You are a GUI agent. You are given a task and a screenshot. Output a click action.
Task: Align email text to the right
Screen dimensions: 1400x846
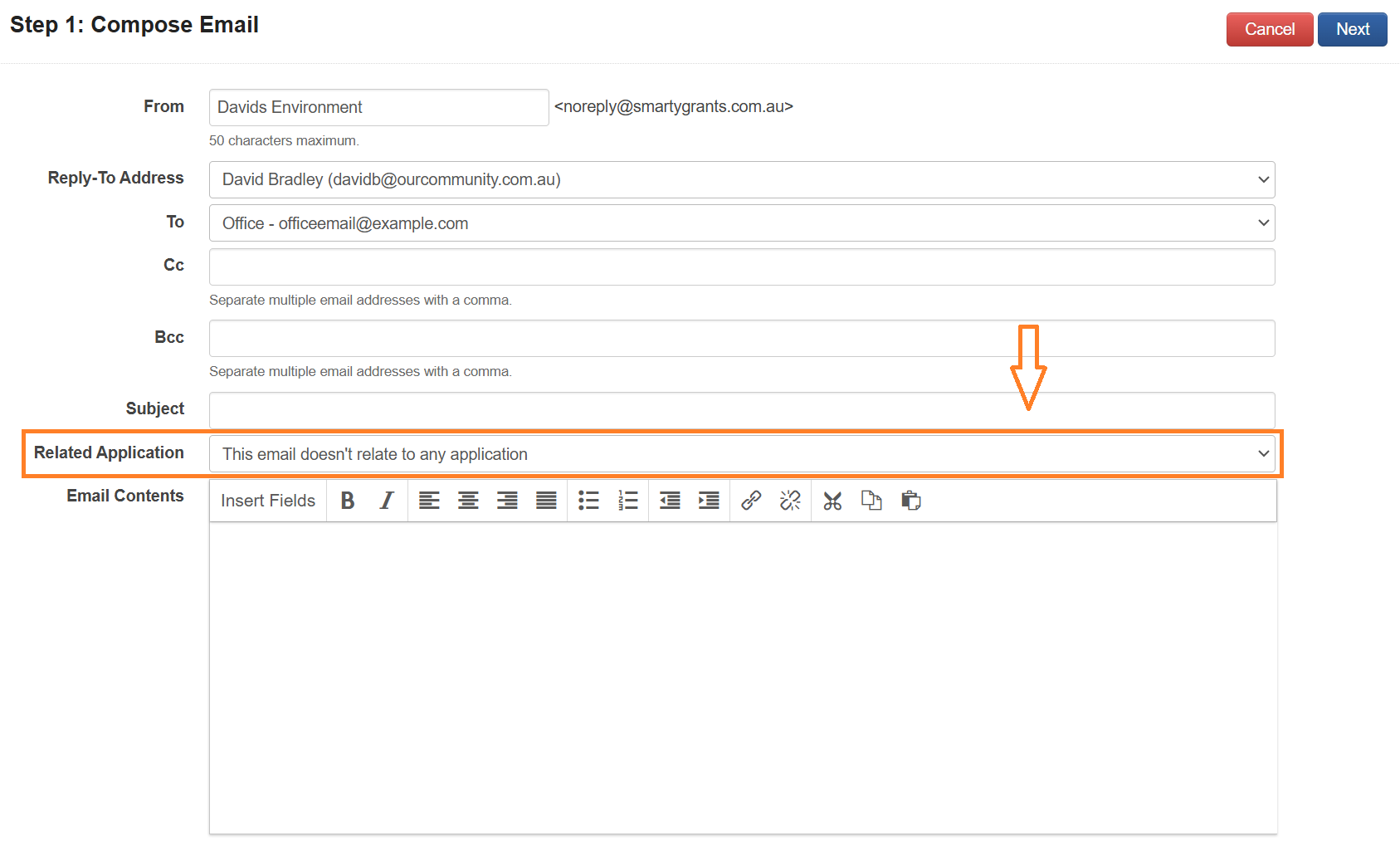click(507, 501)
